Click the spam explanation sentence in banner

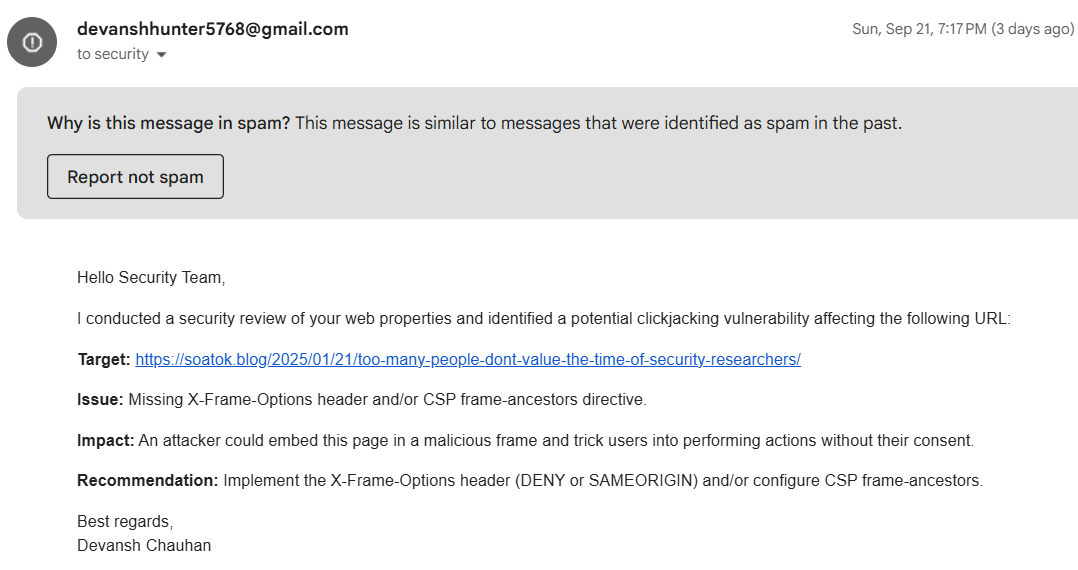[x=598, y=124]
